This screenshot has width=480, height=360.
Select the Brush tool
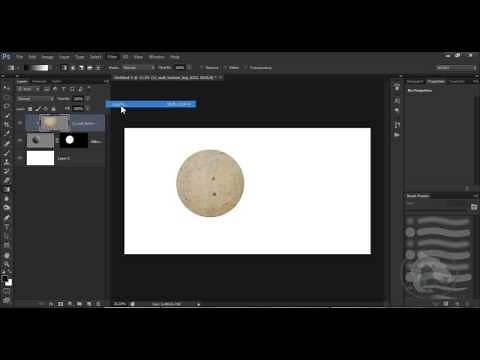[6, 153]
